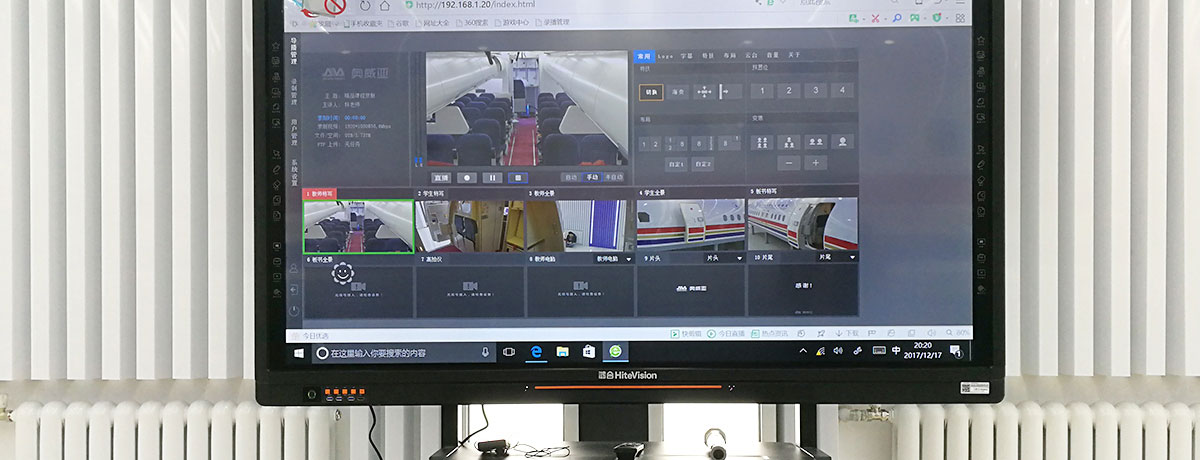Click the record button under the preview
Image resolution: width=1200 pixels, height=460 pixels.
[x=465, y=177]
